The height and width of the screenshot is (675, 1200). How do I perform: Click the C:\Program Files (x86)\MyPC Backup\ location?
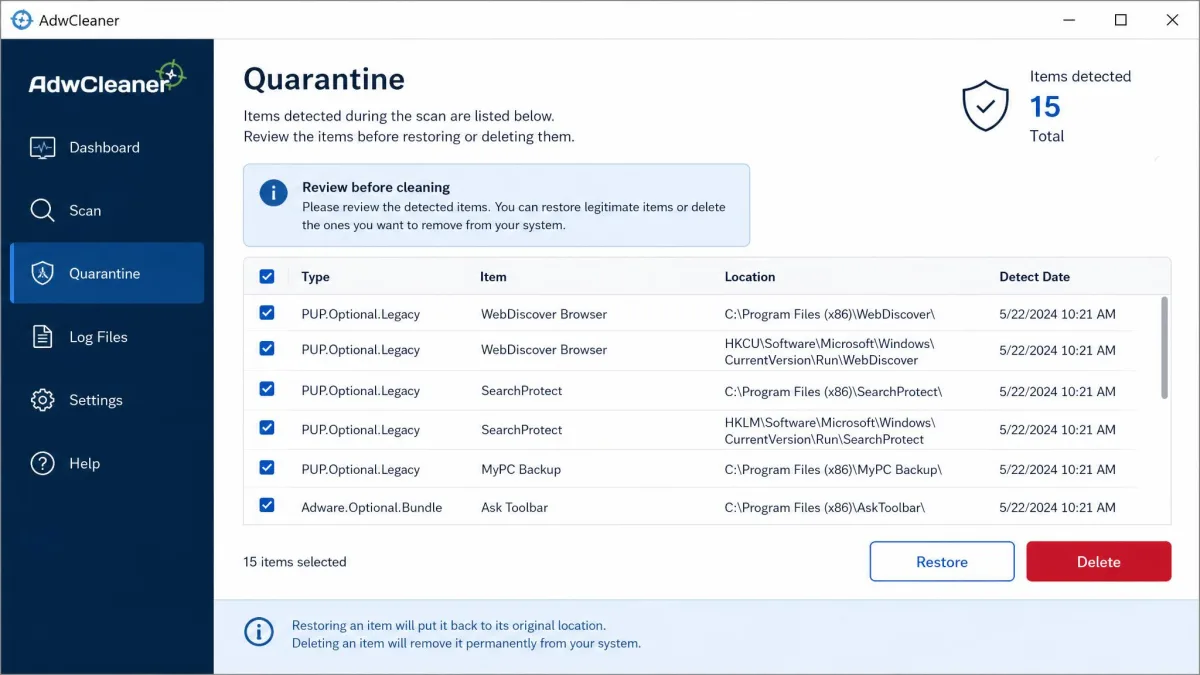pos(833,470)
